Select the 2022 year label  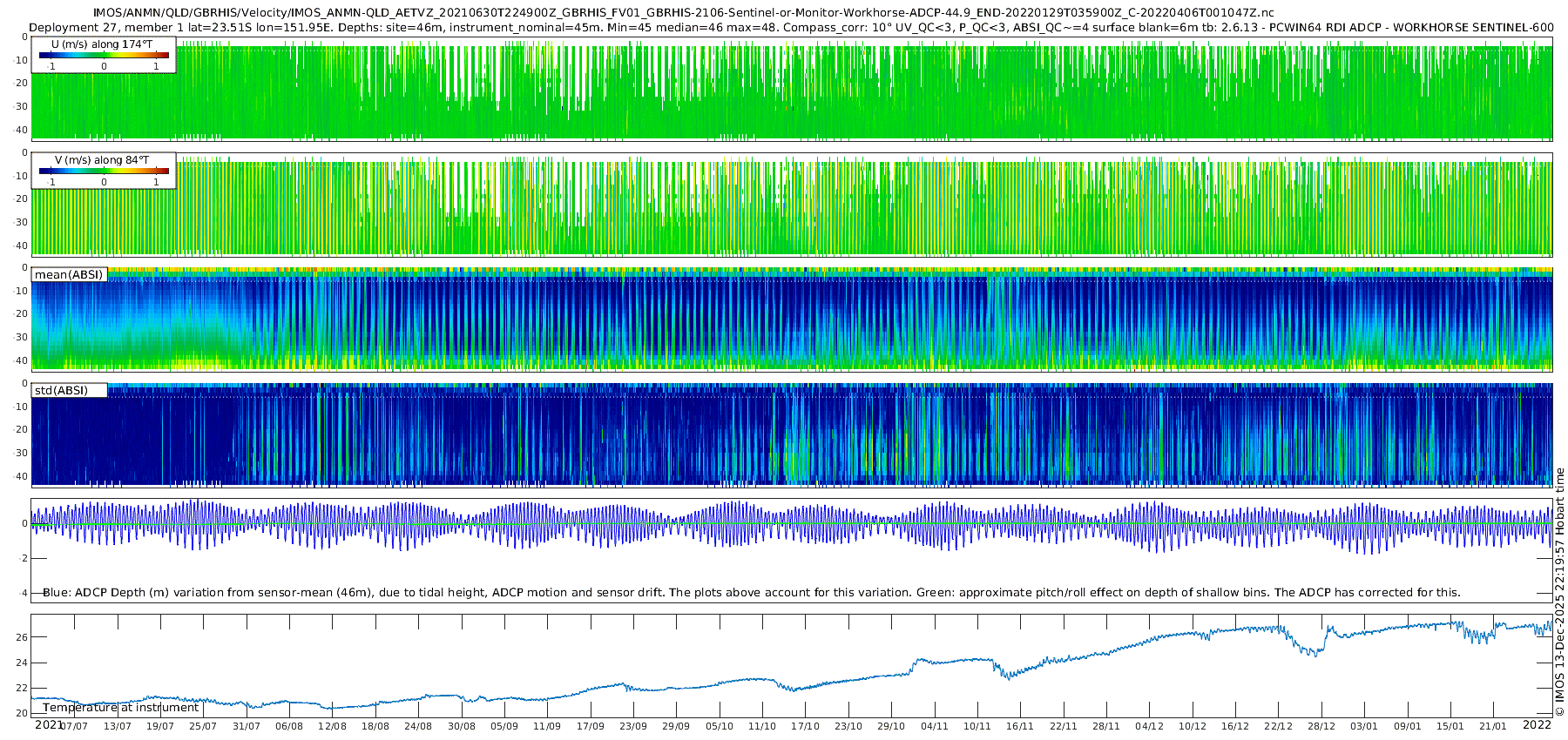tap(1537, 725)
